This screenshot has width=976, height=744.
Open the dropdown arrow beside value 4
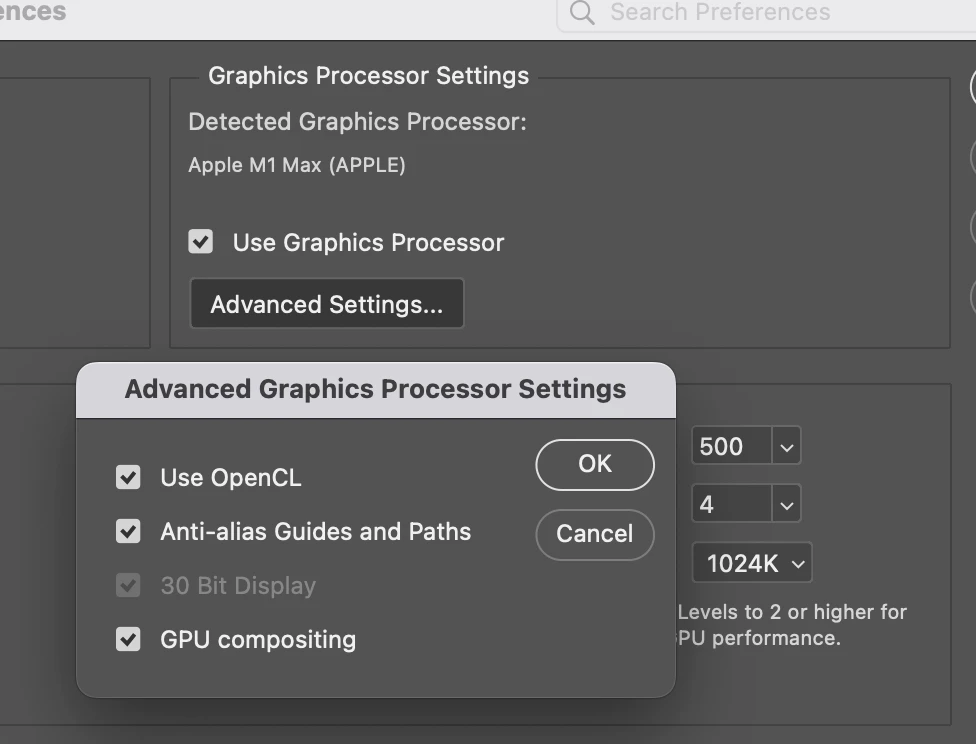(x=787, y=504)
